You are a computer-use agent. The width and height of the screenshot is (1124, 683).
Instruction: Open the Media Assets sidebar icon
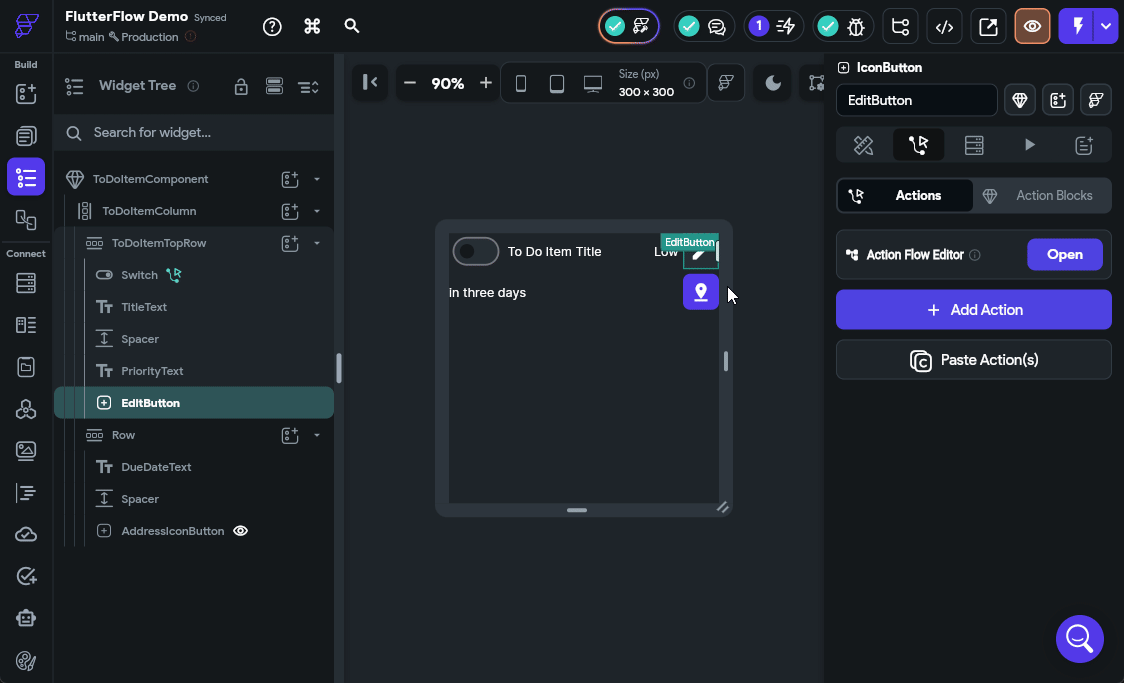coord(26,451)
